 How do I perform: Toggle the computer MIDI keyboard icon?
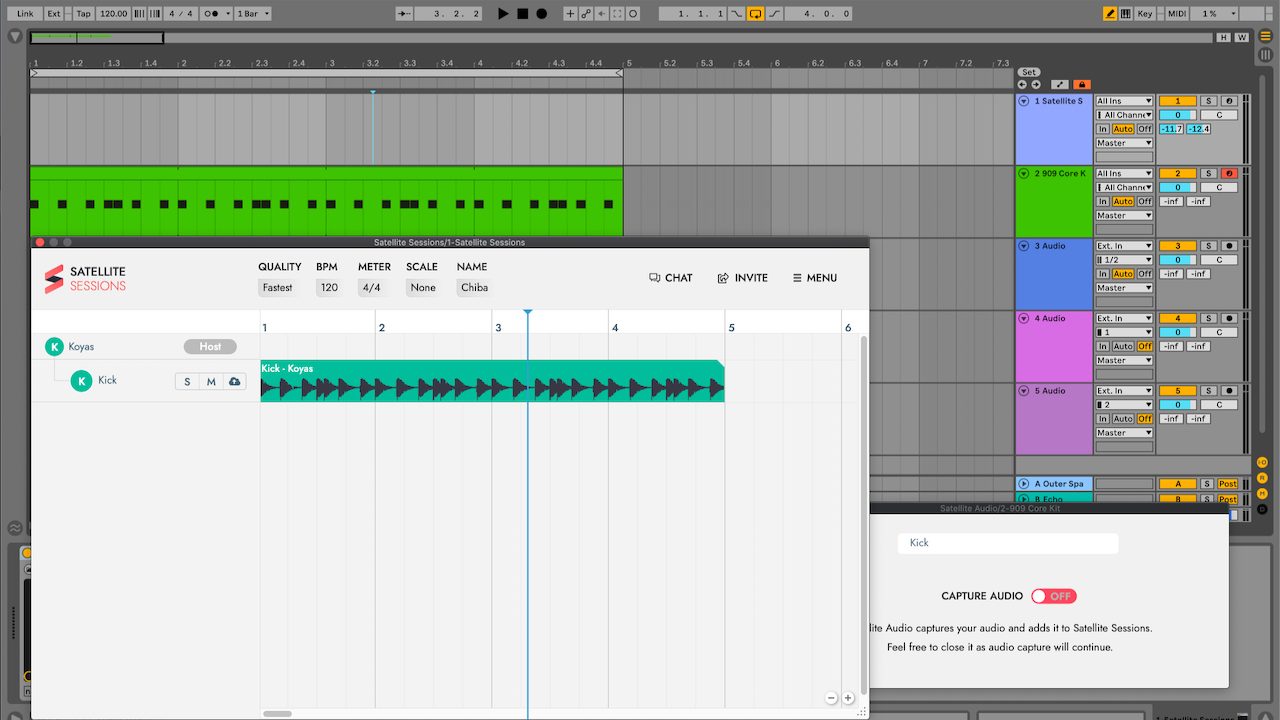coord(1126,14)
